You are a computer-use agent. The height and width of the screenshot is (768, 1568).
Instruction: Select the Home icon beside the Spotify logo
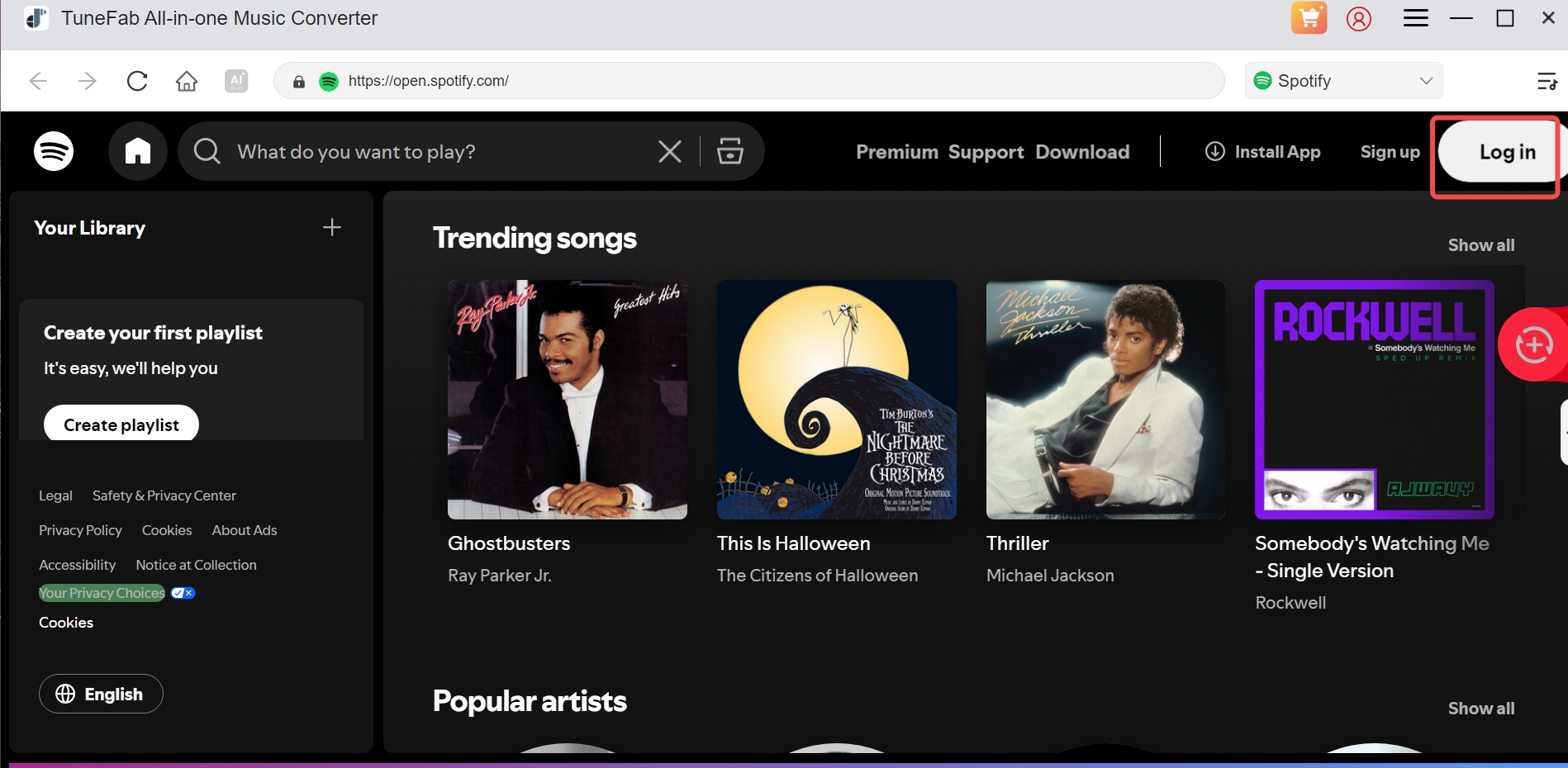click(x=137, y=151)
